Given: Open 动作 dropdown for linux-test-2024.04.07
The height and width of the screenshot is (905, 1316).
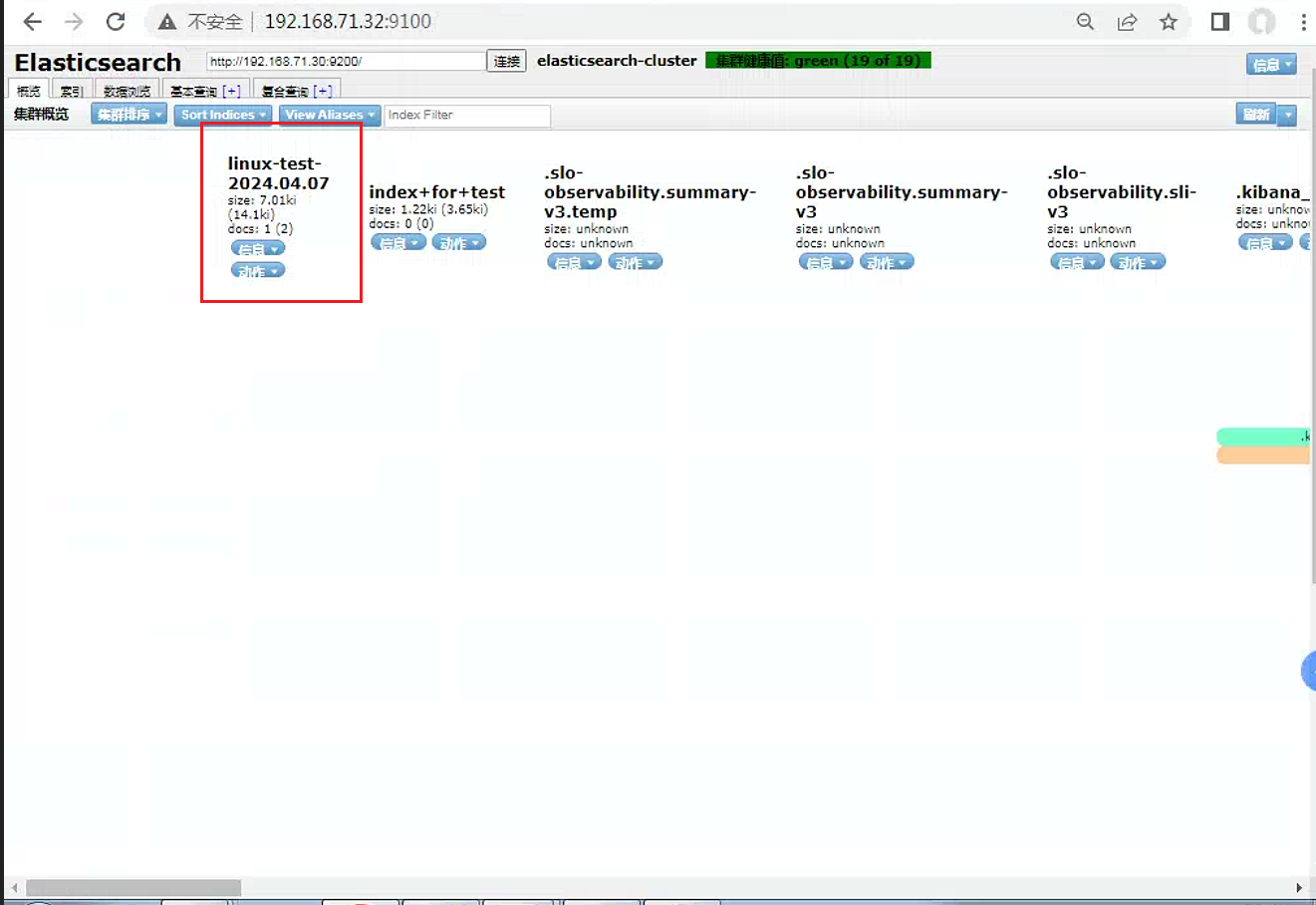Looking at the screenshot, I should pos(258,270).
